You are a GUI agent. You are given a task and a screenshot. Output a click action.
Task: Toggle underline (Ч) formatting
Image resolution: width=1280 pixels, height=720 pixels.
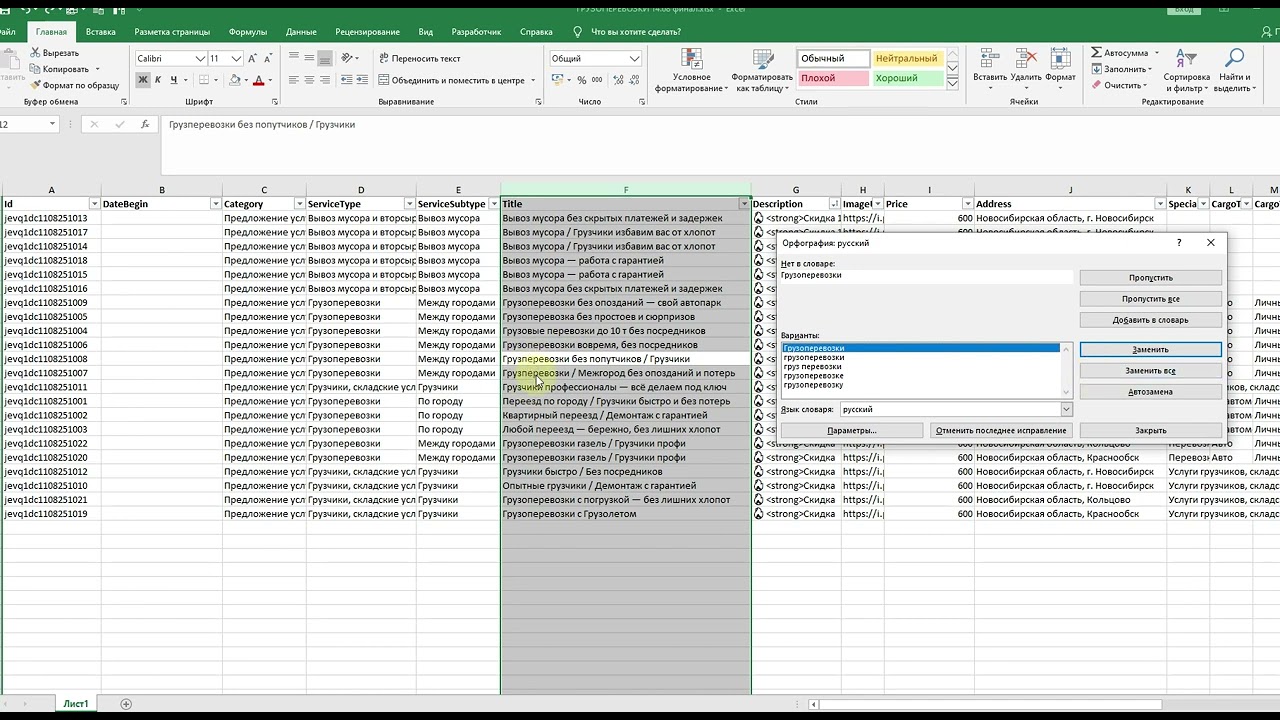(x=174, y=80)
